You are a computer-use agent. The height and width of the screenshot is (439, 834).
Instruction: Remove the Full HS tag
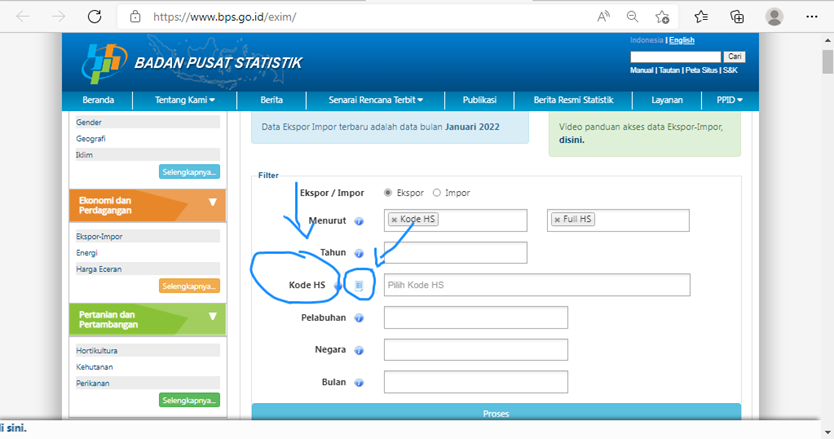pos(557,220)
